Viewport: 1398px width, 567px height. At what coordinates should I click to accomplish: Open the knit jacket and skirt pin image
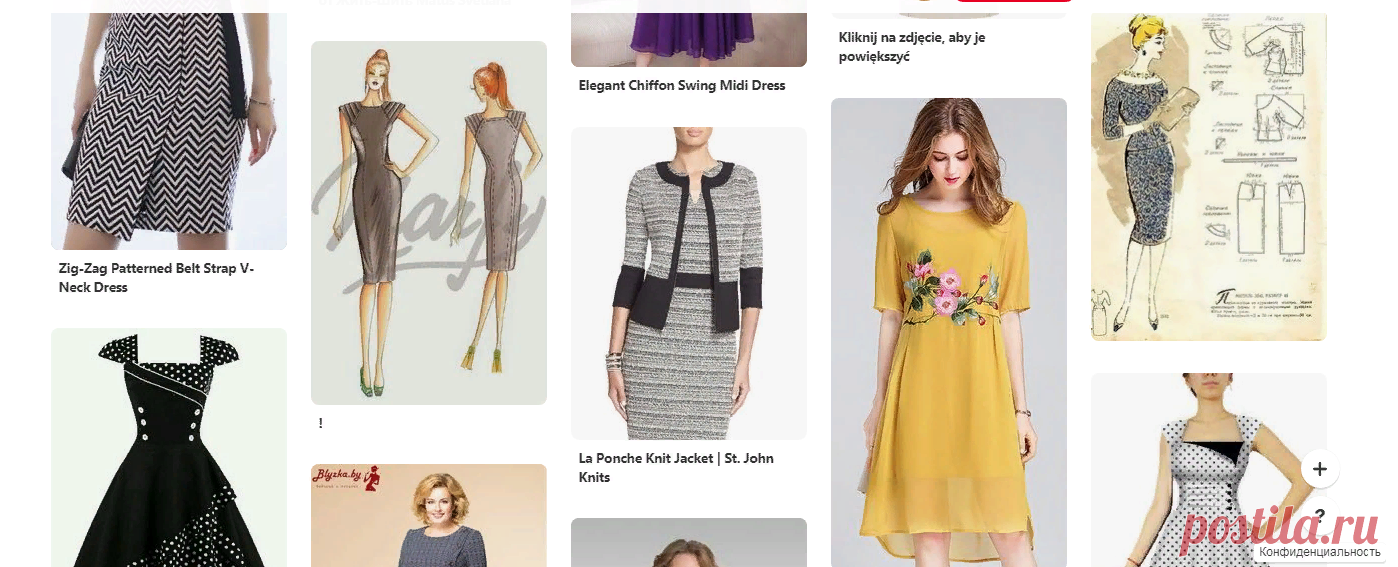click(x=689, y=283)
